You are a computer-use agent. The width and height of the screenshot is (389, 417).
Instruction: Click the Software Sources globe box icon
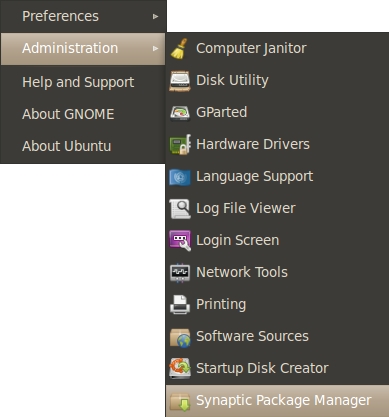180,337
